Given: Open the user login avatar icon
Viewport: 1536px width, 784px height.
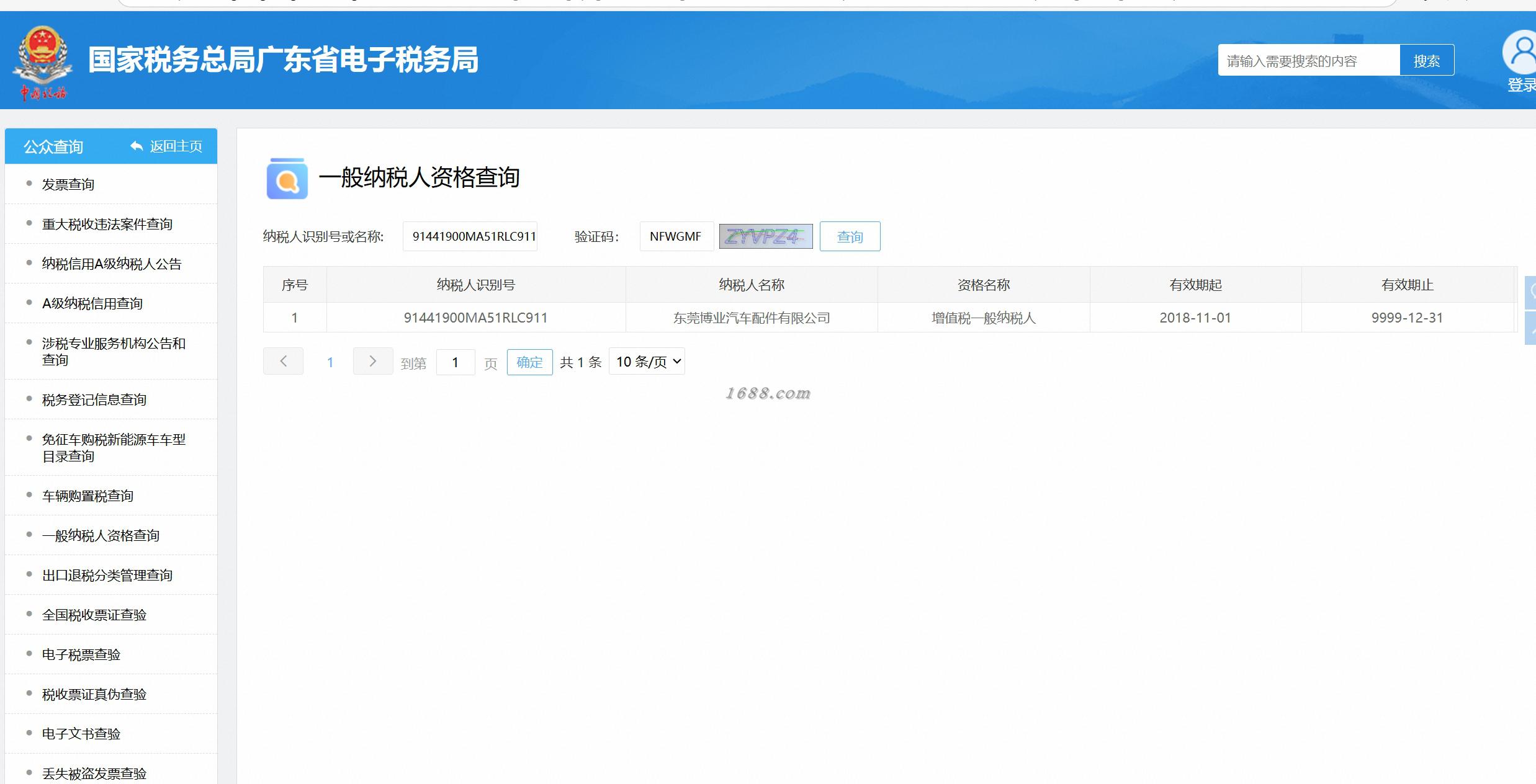Looking at the screenshot, I should [x=1520, y=51].
